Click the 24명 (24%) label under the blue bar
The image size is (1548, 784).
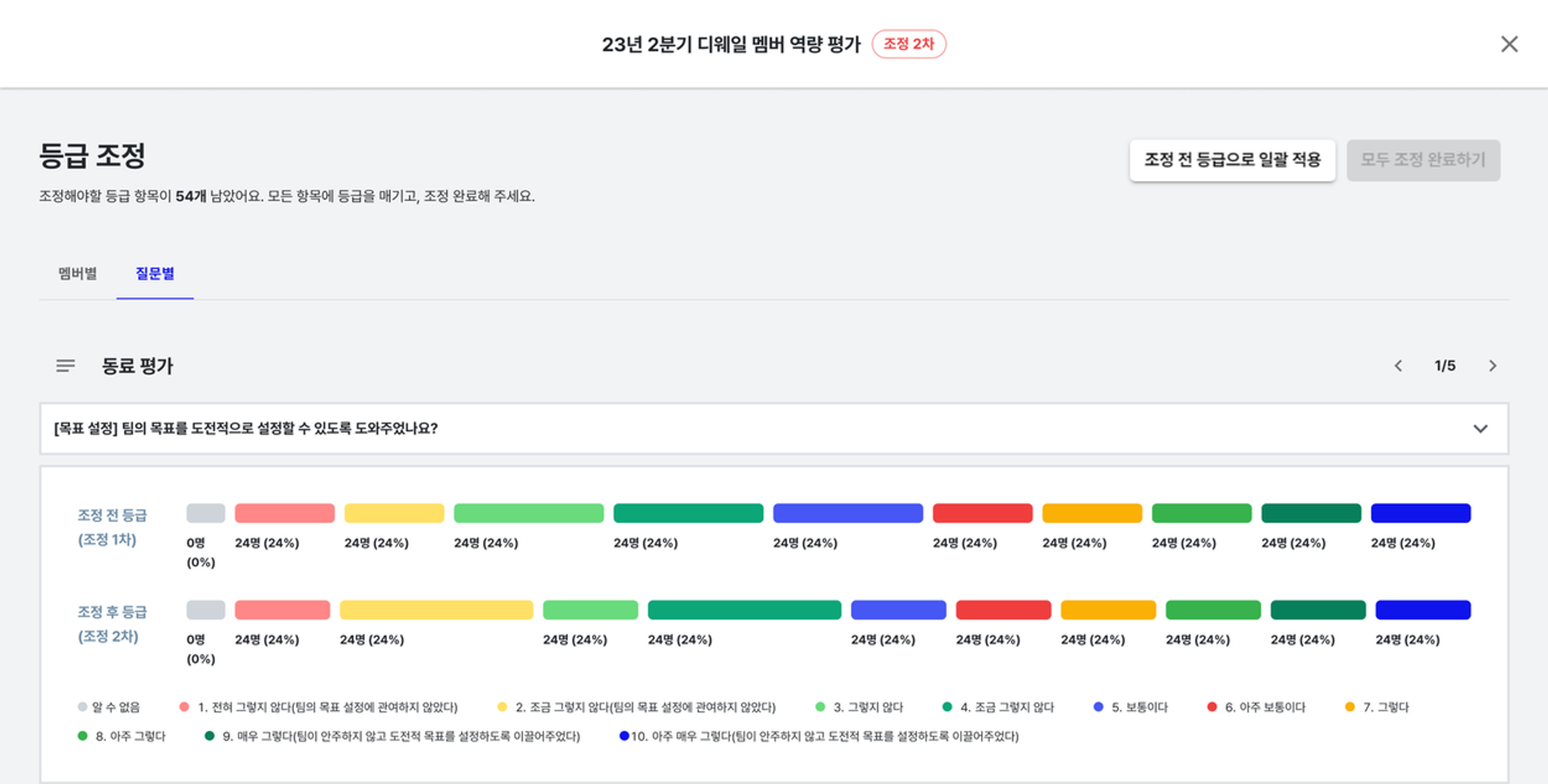[x=805, y=543]
